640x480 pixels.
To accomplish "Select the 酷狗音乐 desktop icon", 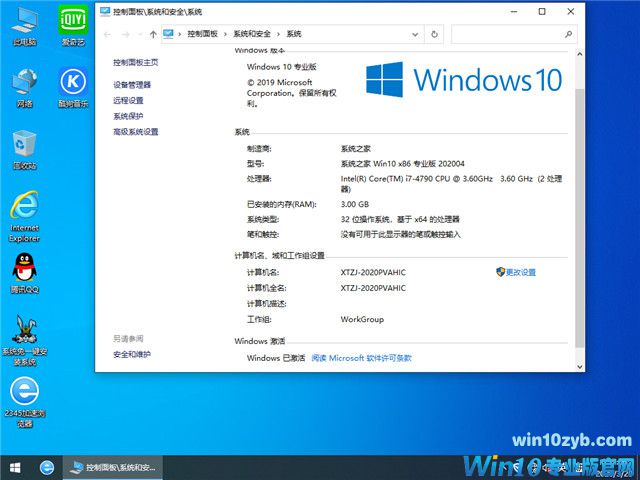I will [x=73, y=87].
